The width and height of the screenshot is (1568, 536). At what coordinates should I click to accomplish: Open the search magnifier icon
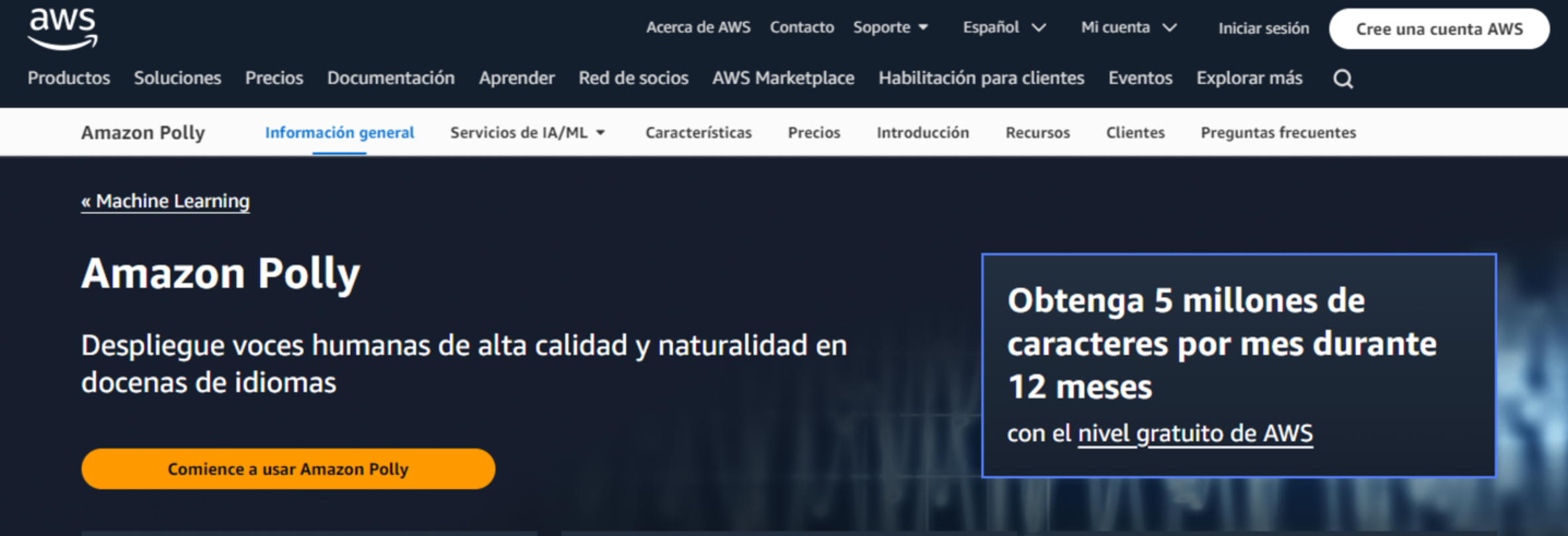point(1342,79)
